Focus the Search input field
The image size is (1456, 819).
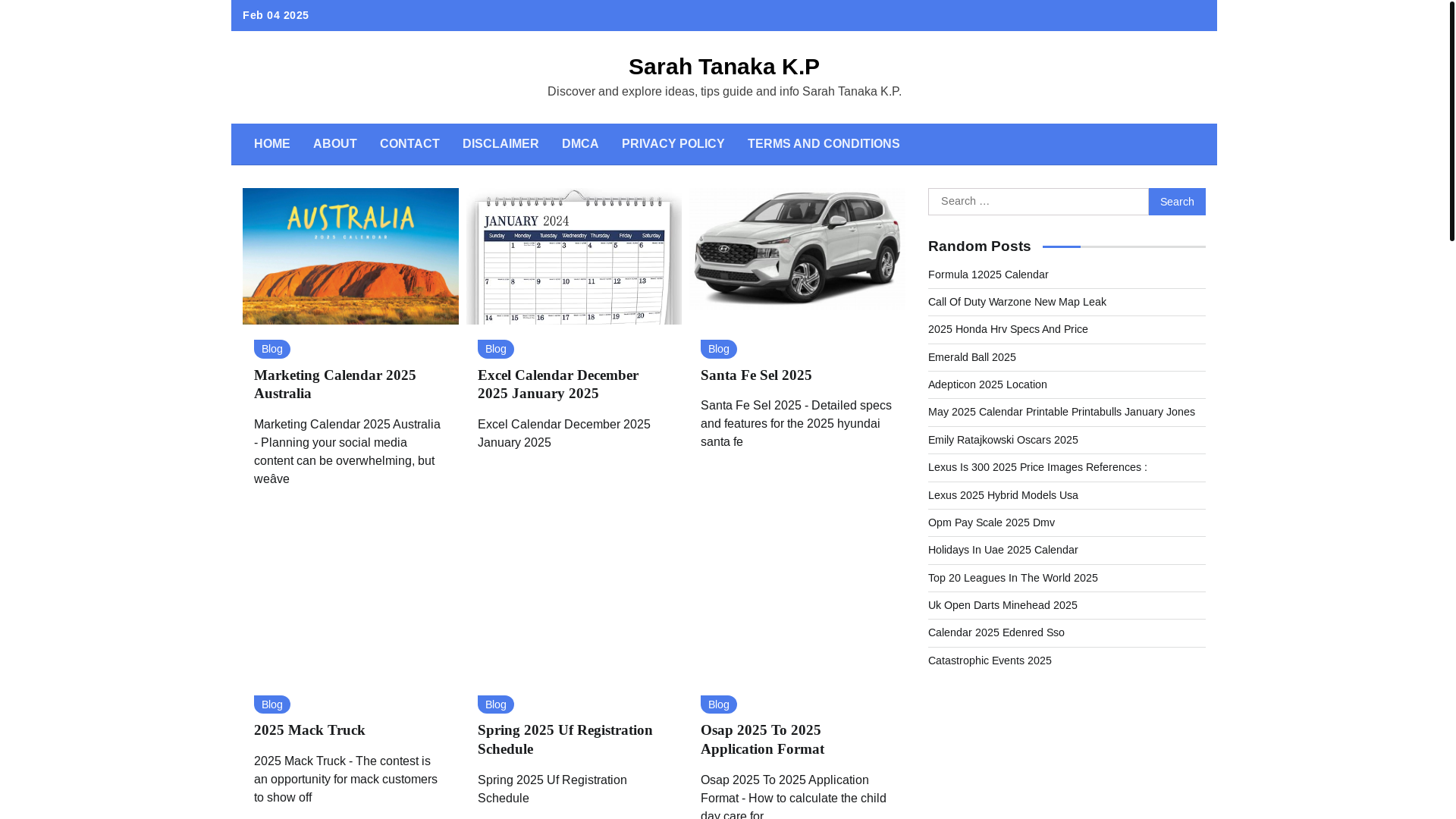point(1038,202)
